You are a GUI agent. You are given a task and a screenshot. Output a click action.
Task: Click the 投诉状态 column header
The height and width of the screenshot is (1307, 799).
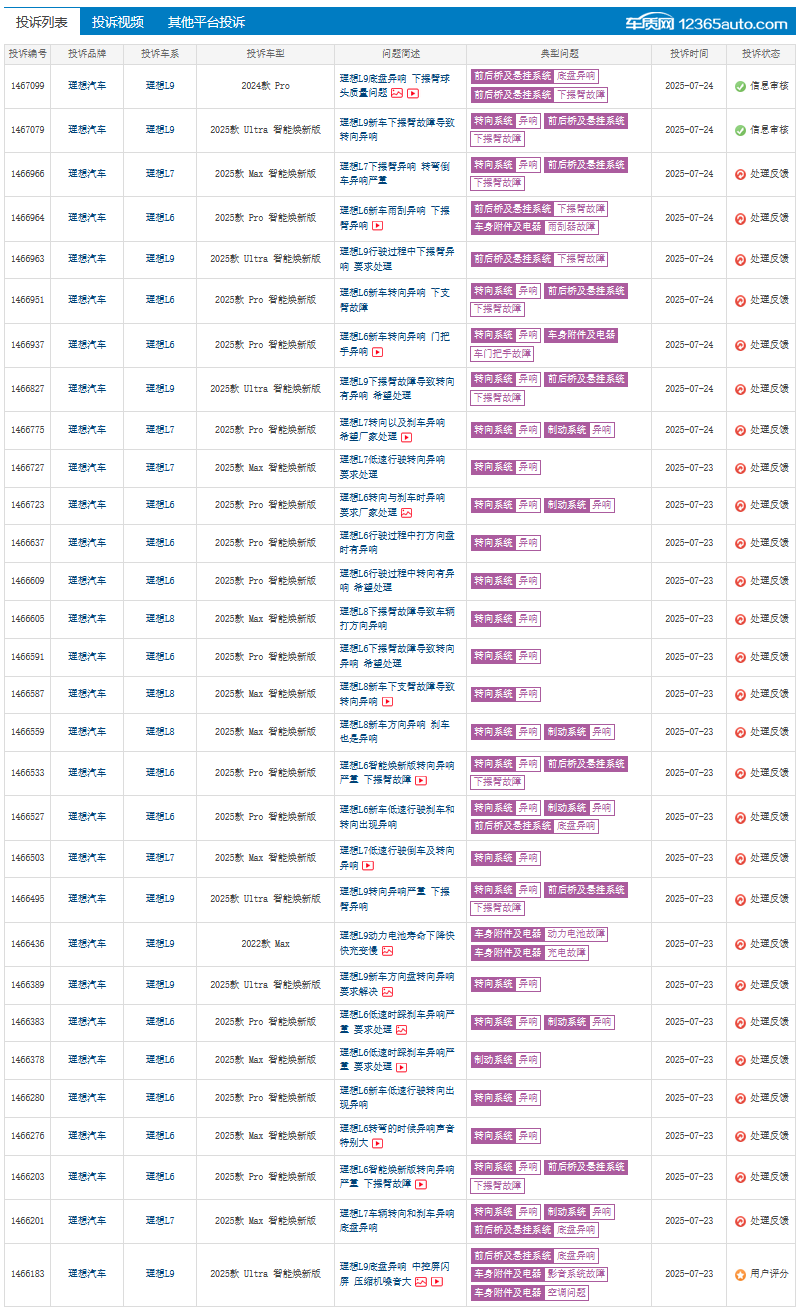point(761,54)
